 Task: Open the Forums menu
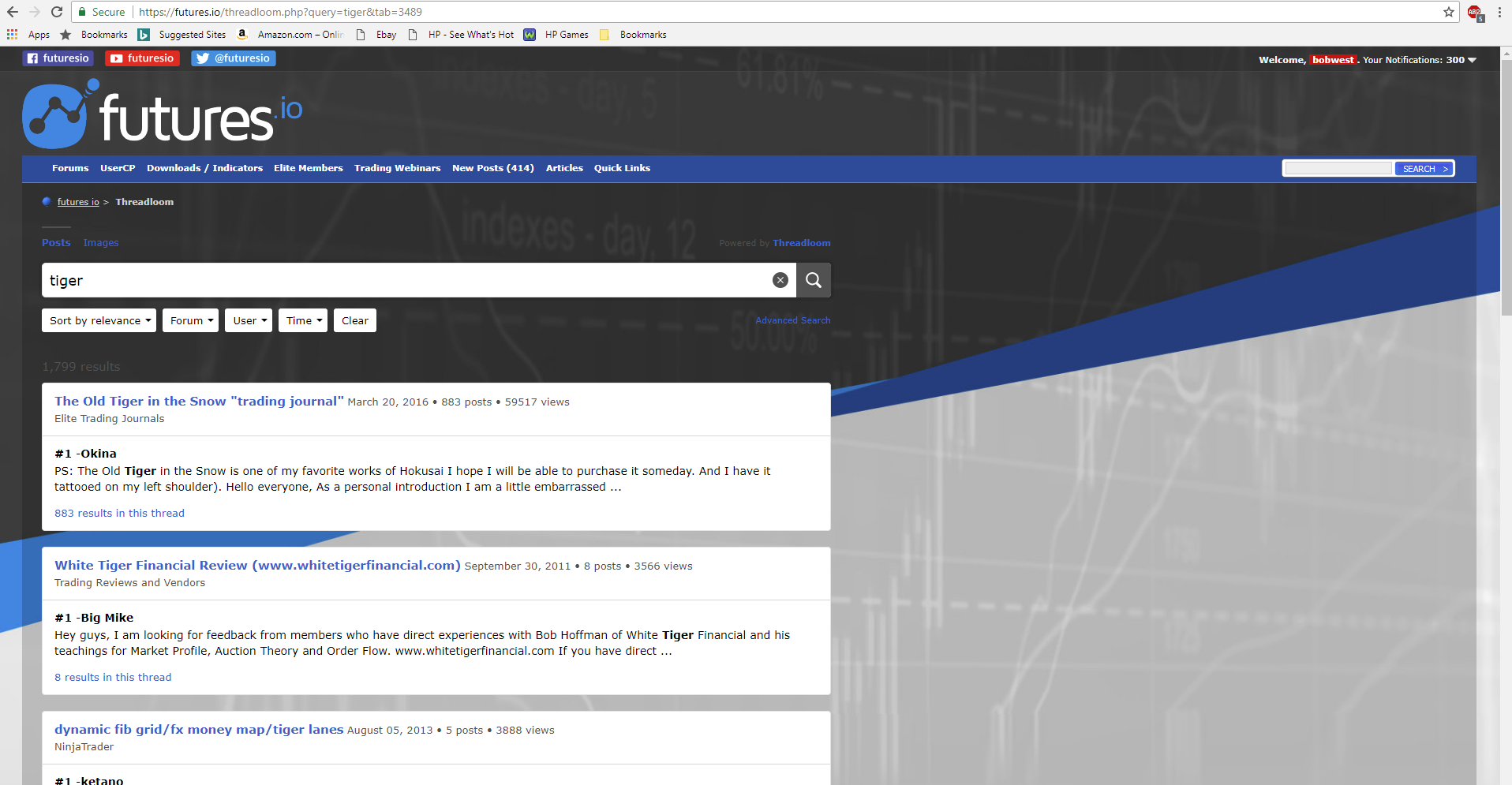click(x=70, y=168)
